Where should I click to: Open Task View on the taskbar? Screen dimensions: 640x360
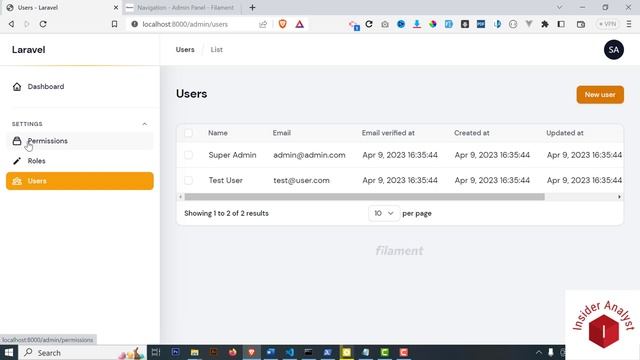tap(156, 353)
